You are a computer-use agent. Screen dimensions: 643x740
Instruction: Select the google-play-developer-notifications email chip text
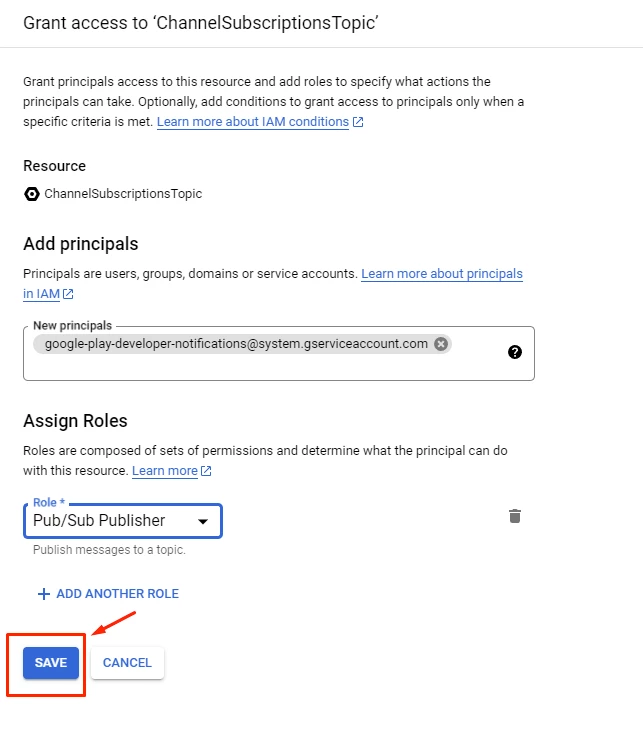click(x=236, y=344)
